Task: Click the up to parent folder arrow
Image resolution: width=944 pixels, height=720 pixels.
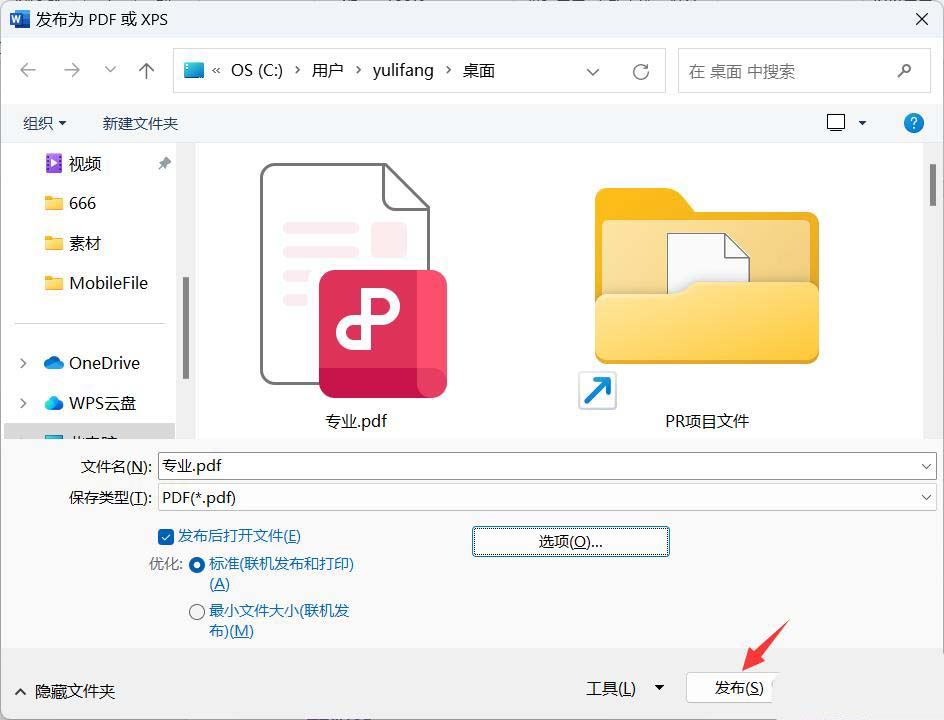Action: click(146, 70)
